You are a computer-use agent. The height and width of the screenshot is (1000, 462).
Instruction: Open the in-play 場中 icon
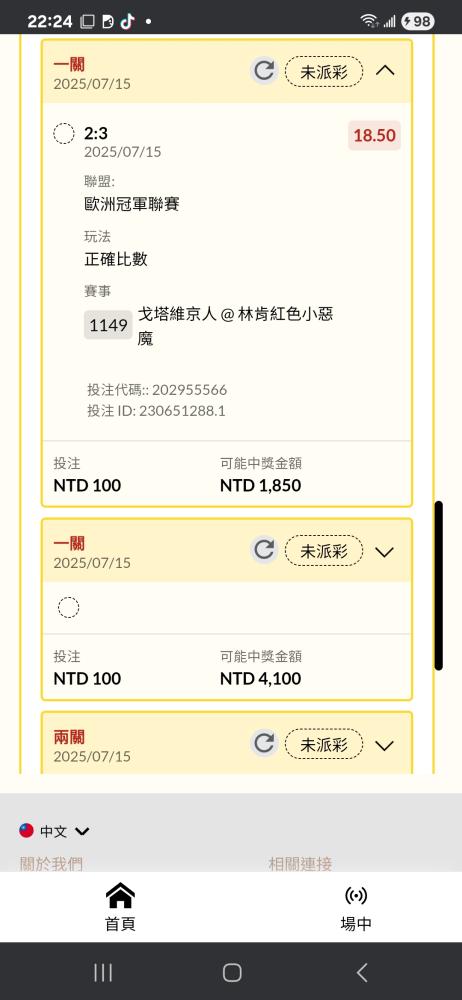coord(356,896)
